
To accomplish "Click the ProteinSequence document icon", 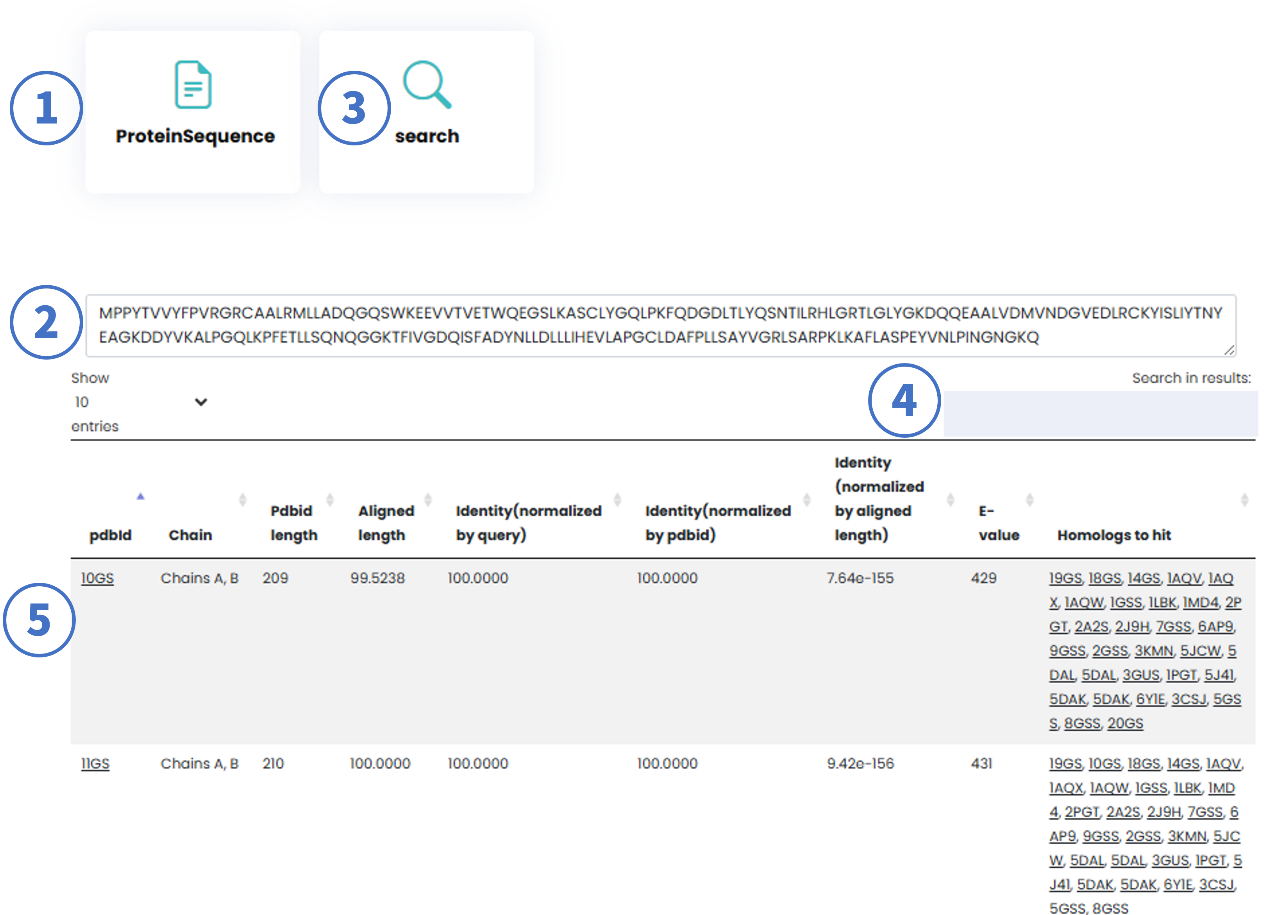I will click(x=193, y=84).
